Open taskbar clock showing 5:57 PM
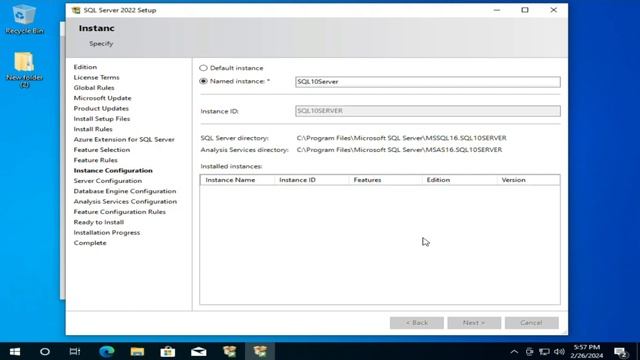640x360 pixels. (x=587, y=351)
